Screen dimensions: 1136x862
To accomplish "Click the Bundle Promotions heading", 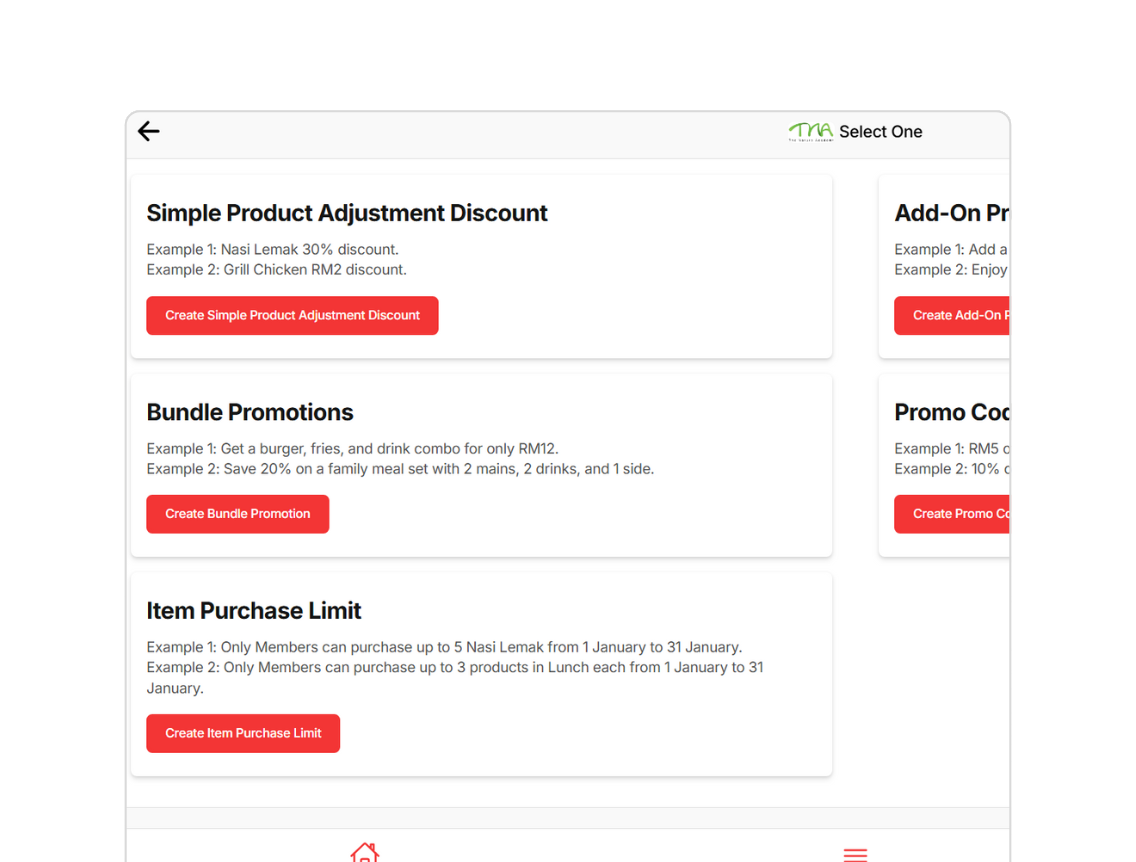I will pyautogui.click(x=250, y=412).
